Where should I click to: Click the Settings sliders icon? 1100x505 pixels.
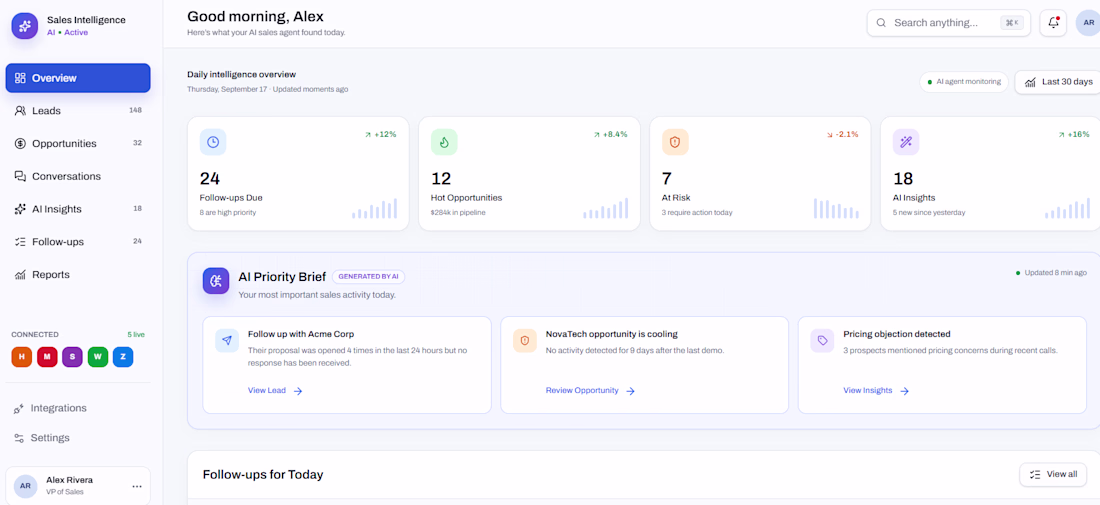click(20, 438)
